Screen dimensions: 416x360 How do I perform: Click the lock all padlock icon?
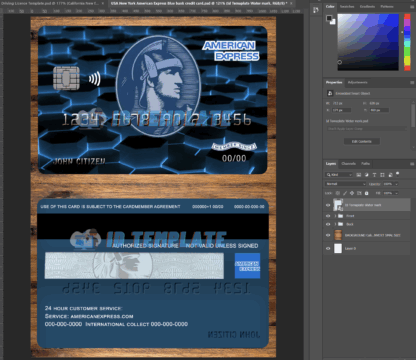(366, 193)
